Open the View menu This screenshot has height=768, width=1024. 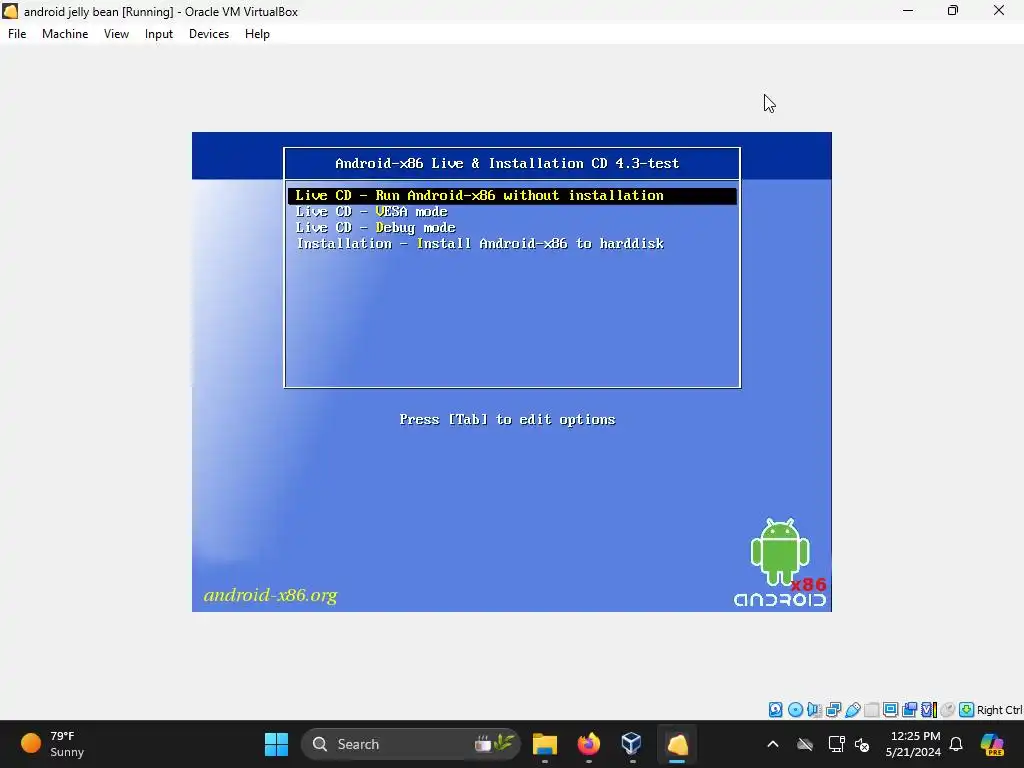coord(116,34)
